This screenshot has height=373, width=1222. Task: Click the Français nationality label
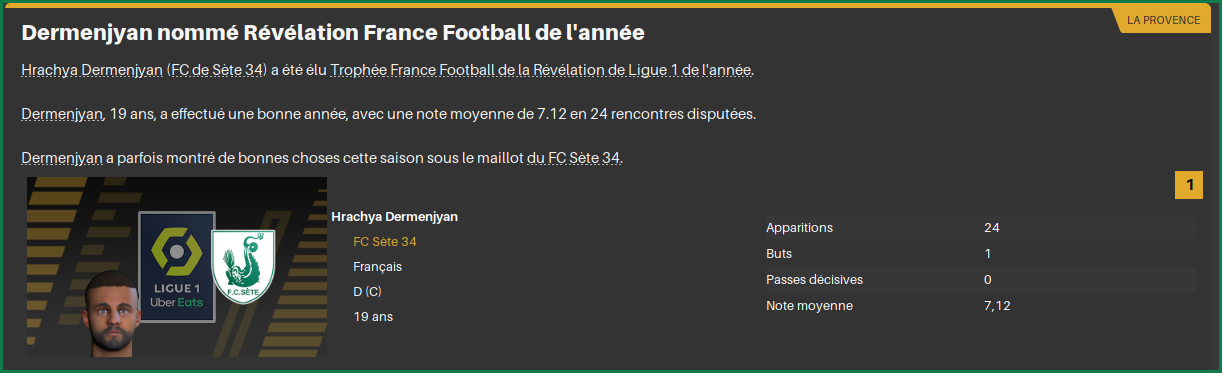(377, 267)
